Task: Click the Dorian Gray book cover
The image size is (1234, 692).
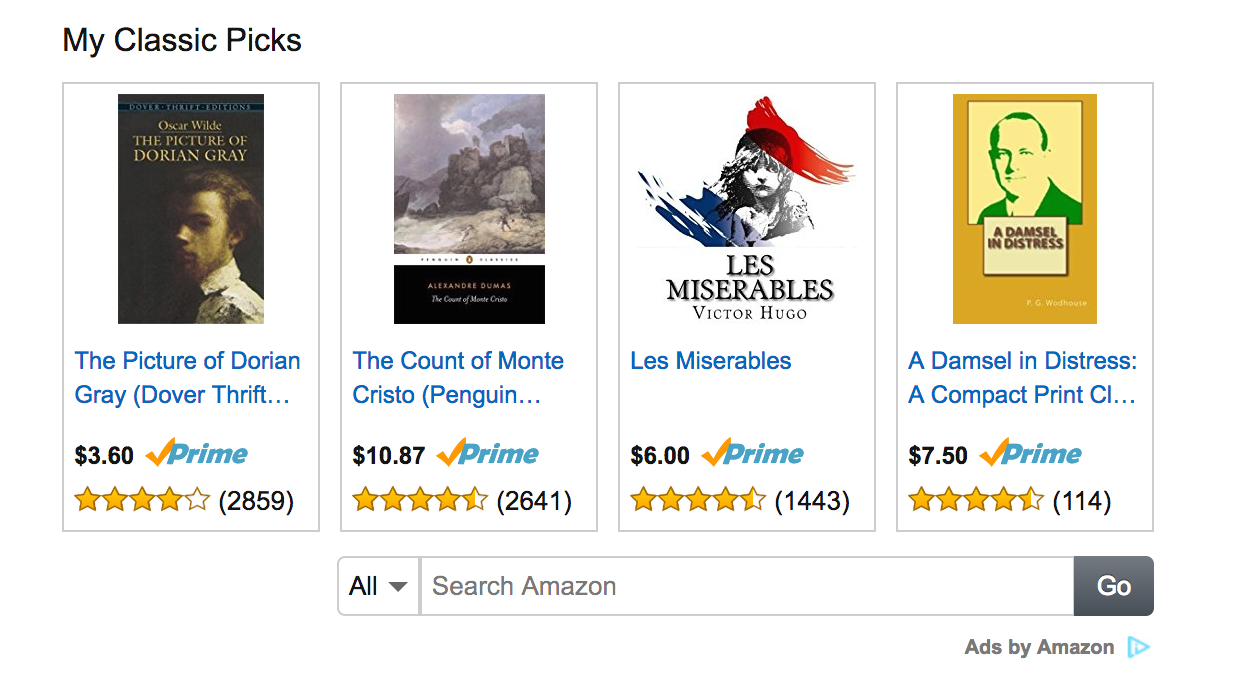Action: pos(191,209)
